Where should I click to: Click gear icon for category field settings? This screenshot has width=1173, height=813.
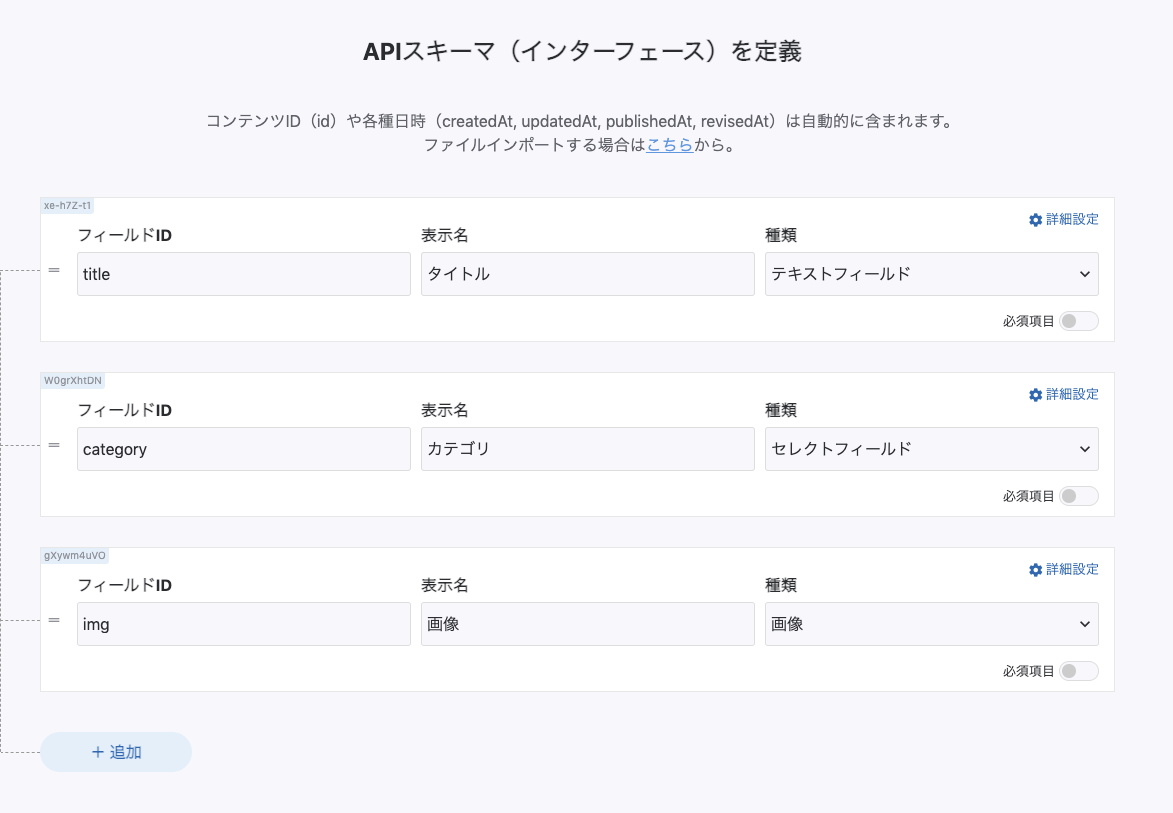[x=1035, y=395]
